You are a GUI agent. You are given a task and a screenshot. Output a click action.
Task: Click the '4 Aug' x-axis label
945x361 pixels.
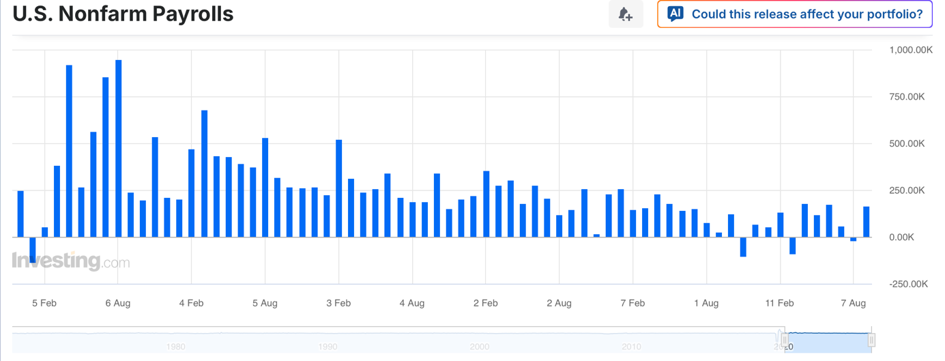coord(412,303)
